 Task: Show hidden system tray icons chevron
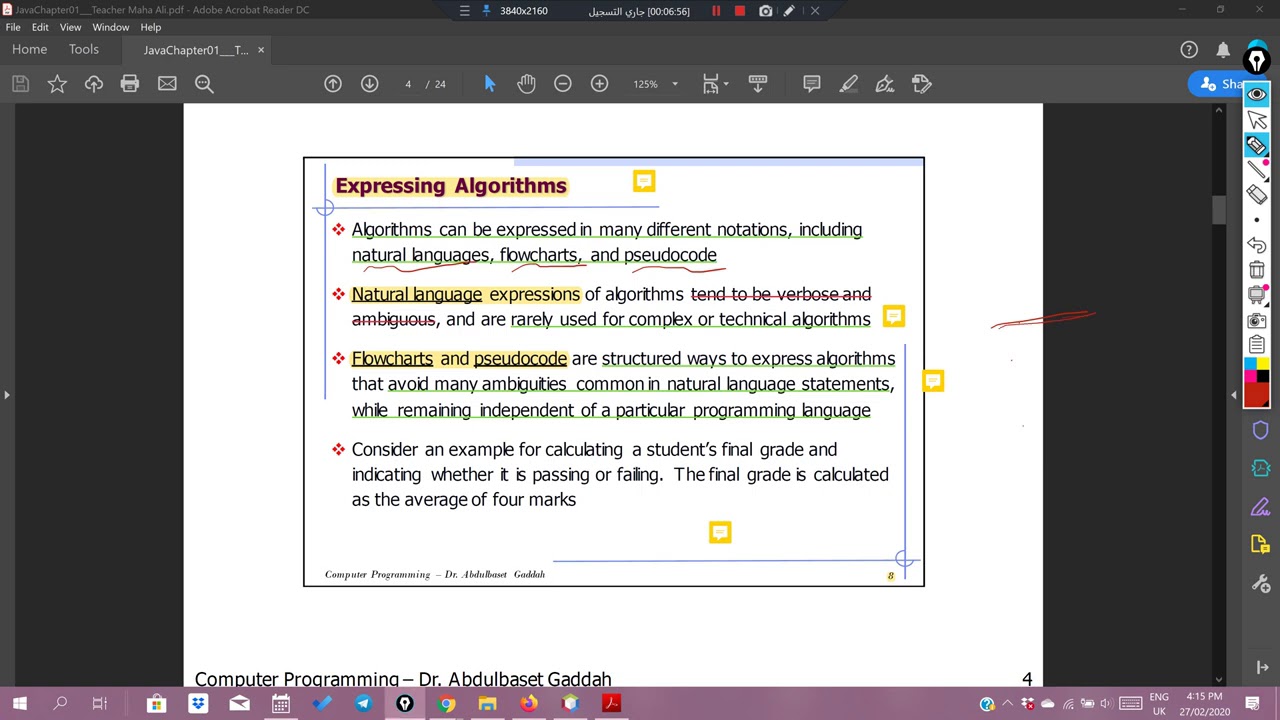tap(1008, 704)
